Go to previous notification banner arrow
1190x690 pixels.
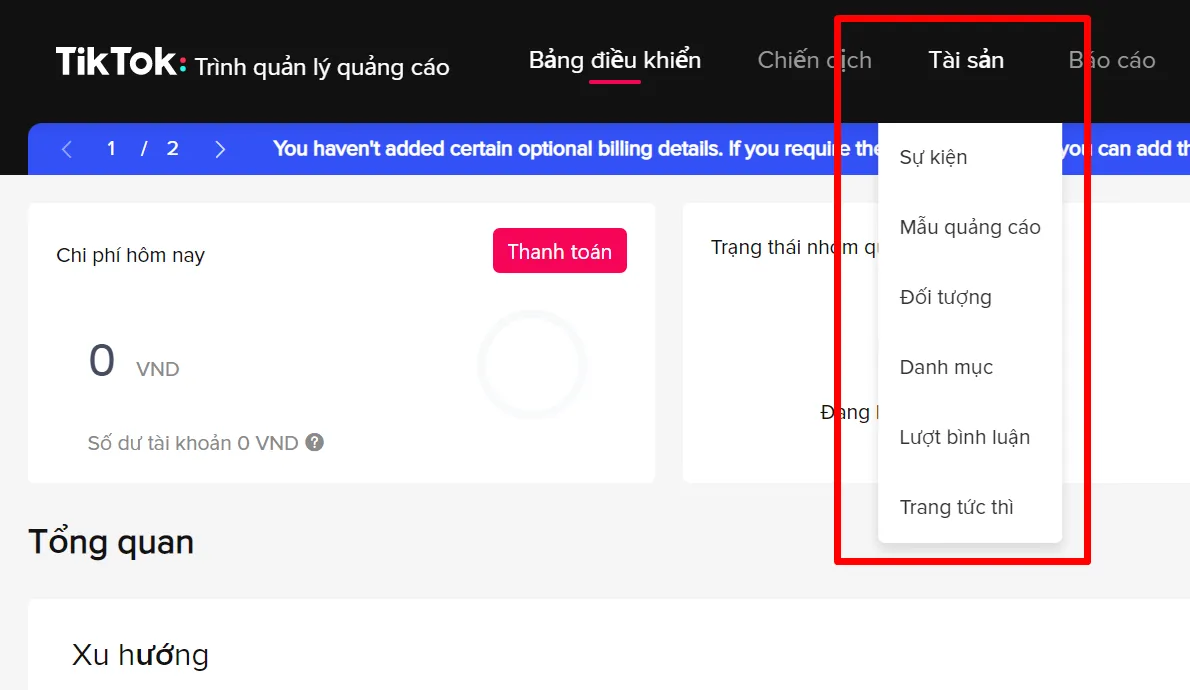click(x=67, y=149)
